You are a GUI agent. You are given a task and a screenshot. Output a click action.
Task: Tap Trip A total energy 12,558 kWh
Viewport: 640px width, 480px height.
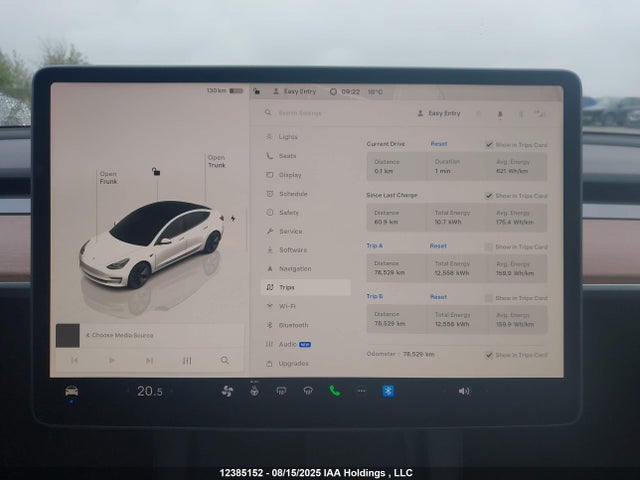click(x=452, y=273)
